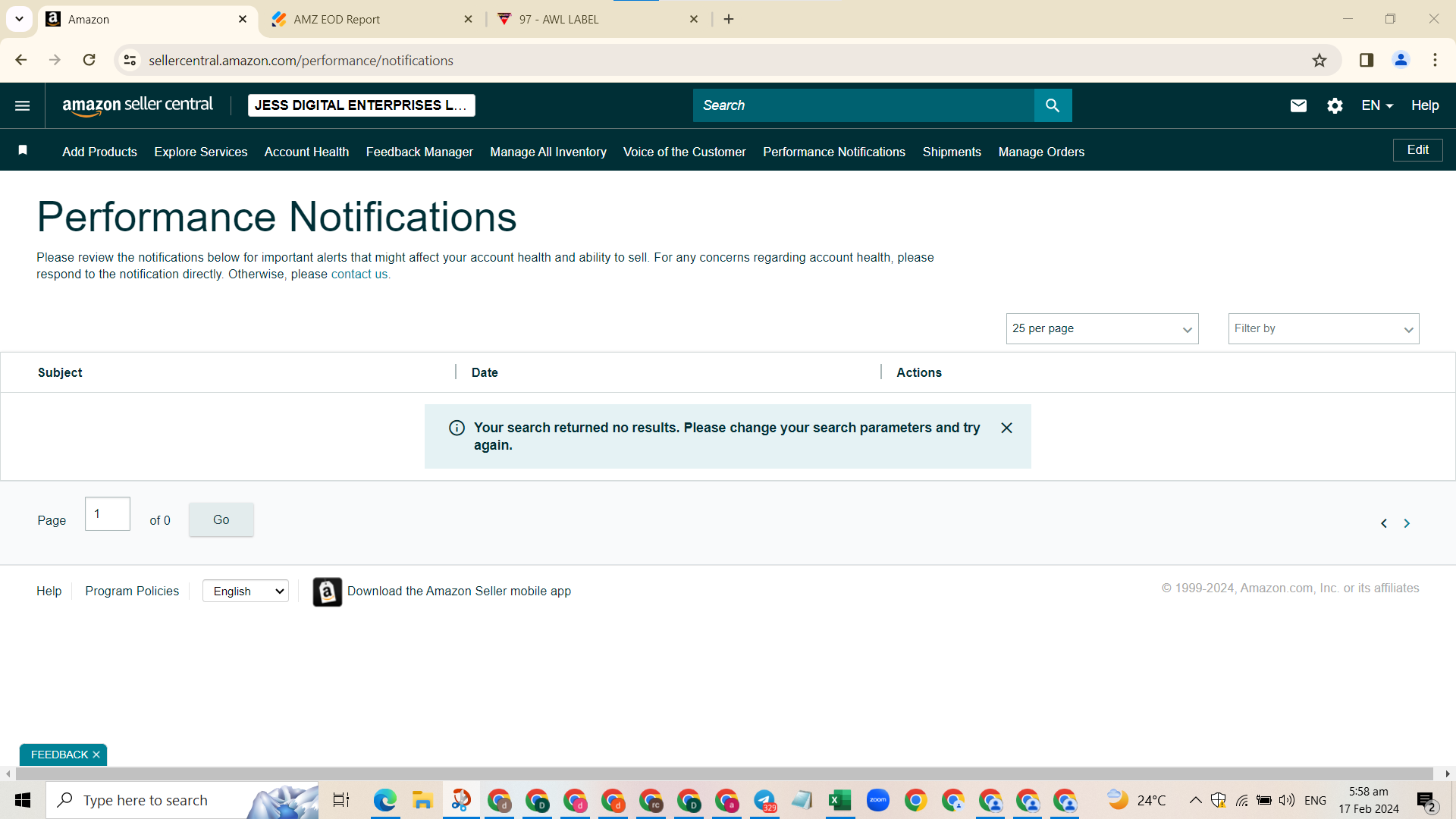1456x819 pixels.
Task: Click the Edit favorites bar button
Action: tap(1417, 150)
